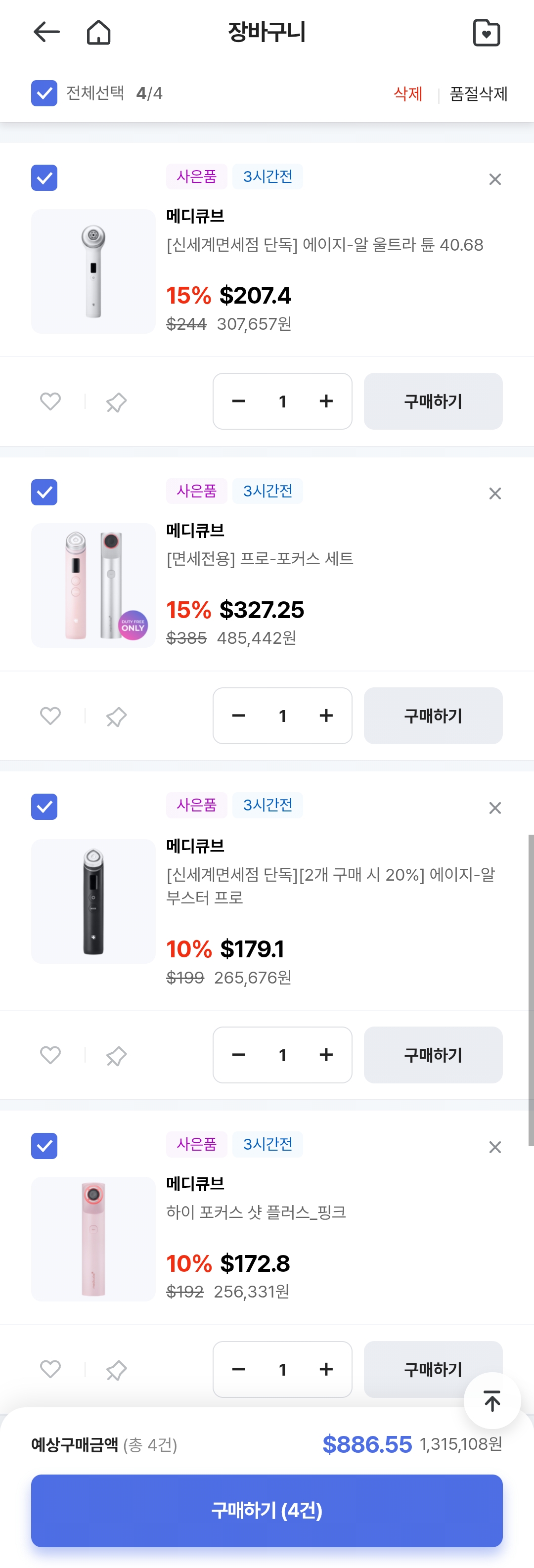The image size is (534, 1568).
Task: Decrease quantity of 프로-포커스 세트
Action: (x=239, y=716)
